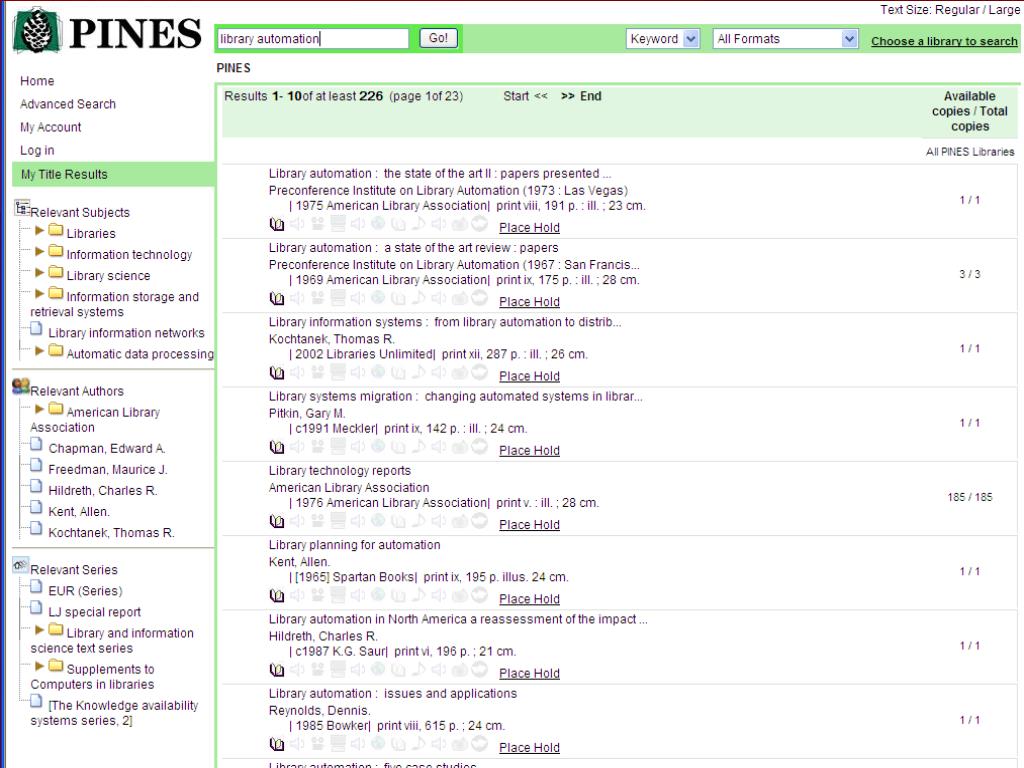Image resolution: width=1024 pixels, height=768 pixels.
Task: Expand the Automatic data processing subject
Action: tap(40, 351)
